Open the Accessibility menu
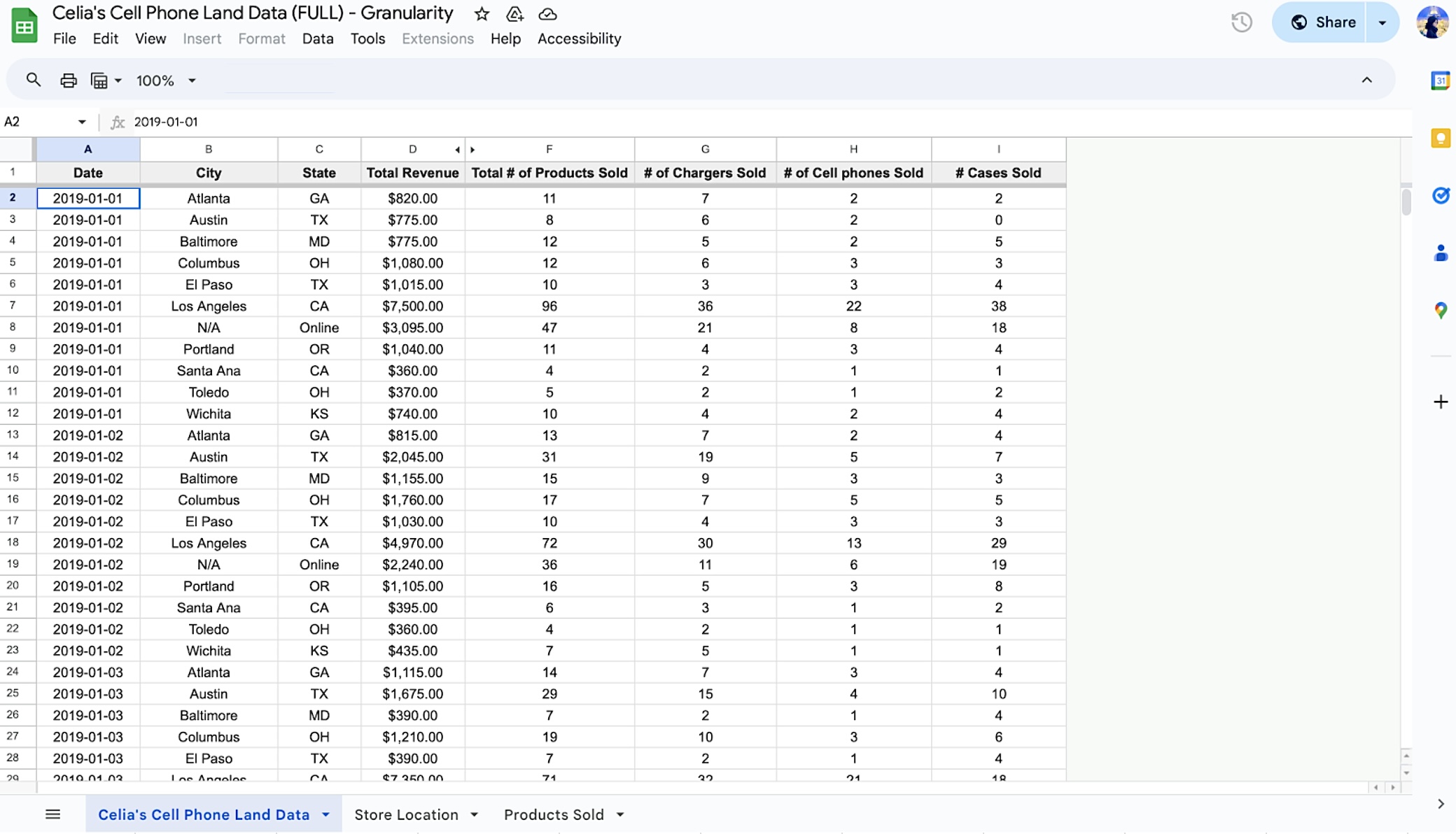1456x834 pixels. coord(579,39)
